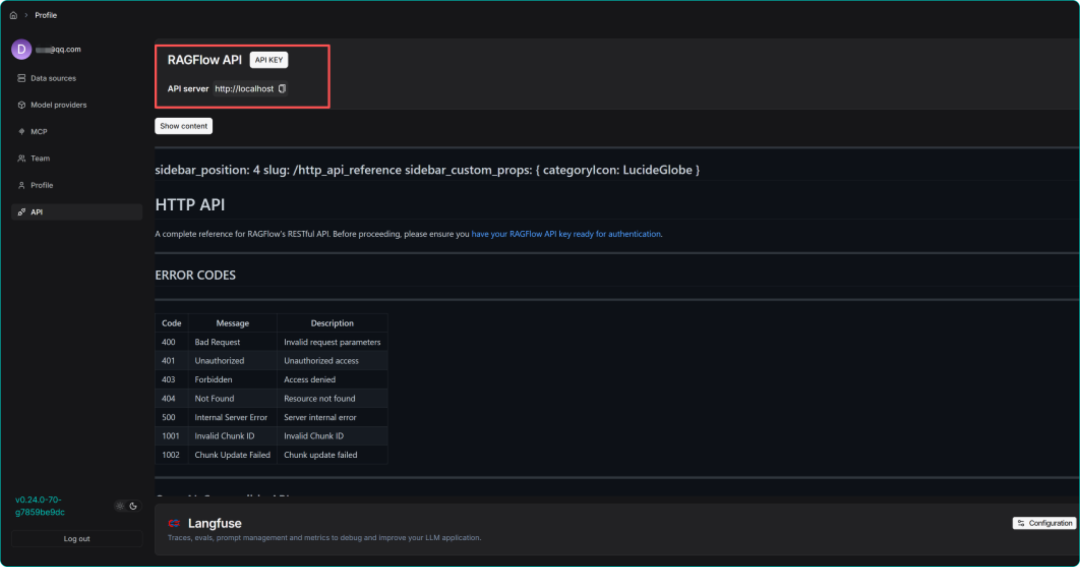Image resolution: width=1080 pixels, height=567 pixels.
Task: Open the RAGFlow API key authentication link
Action: click(x=566, y=234)
